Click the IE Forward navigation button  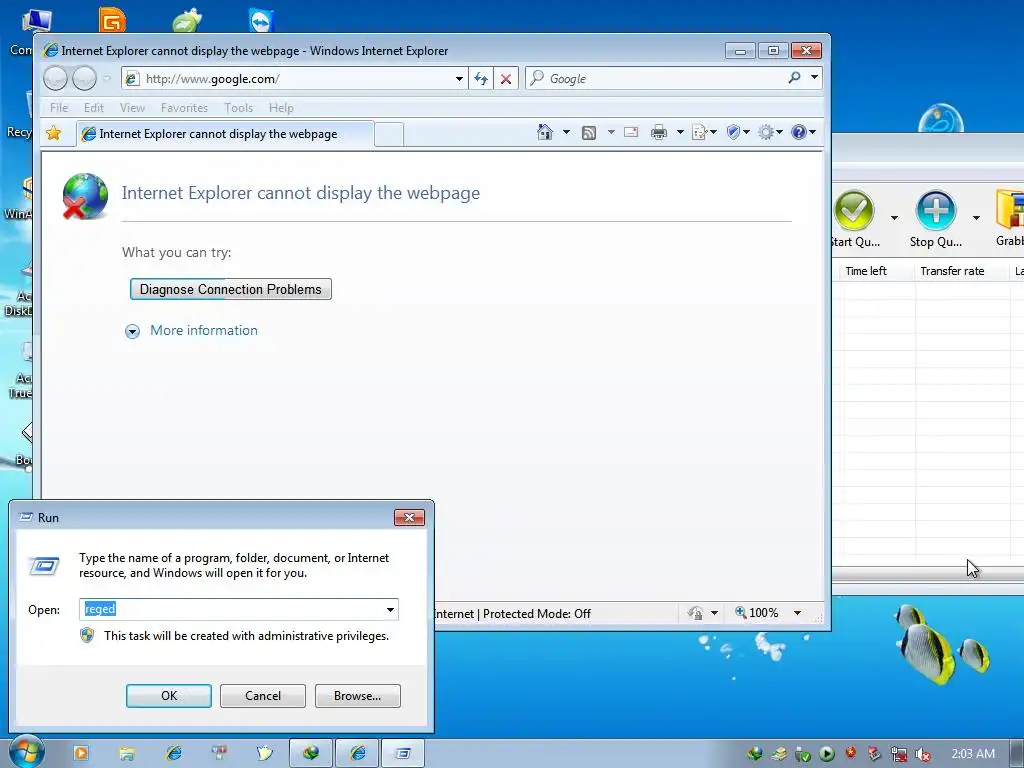(84, 79)
